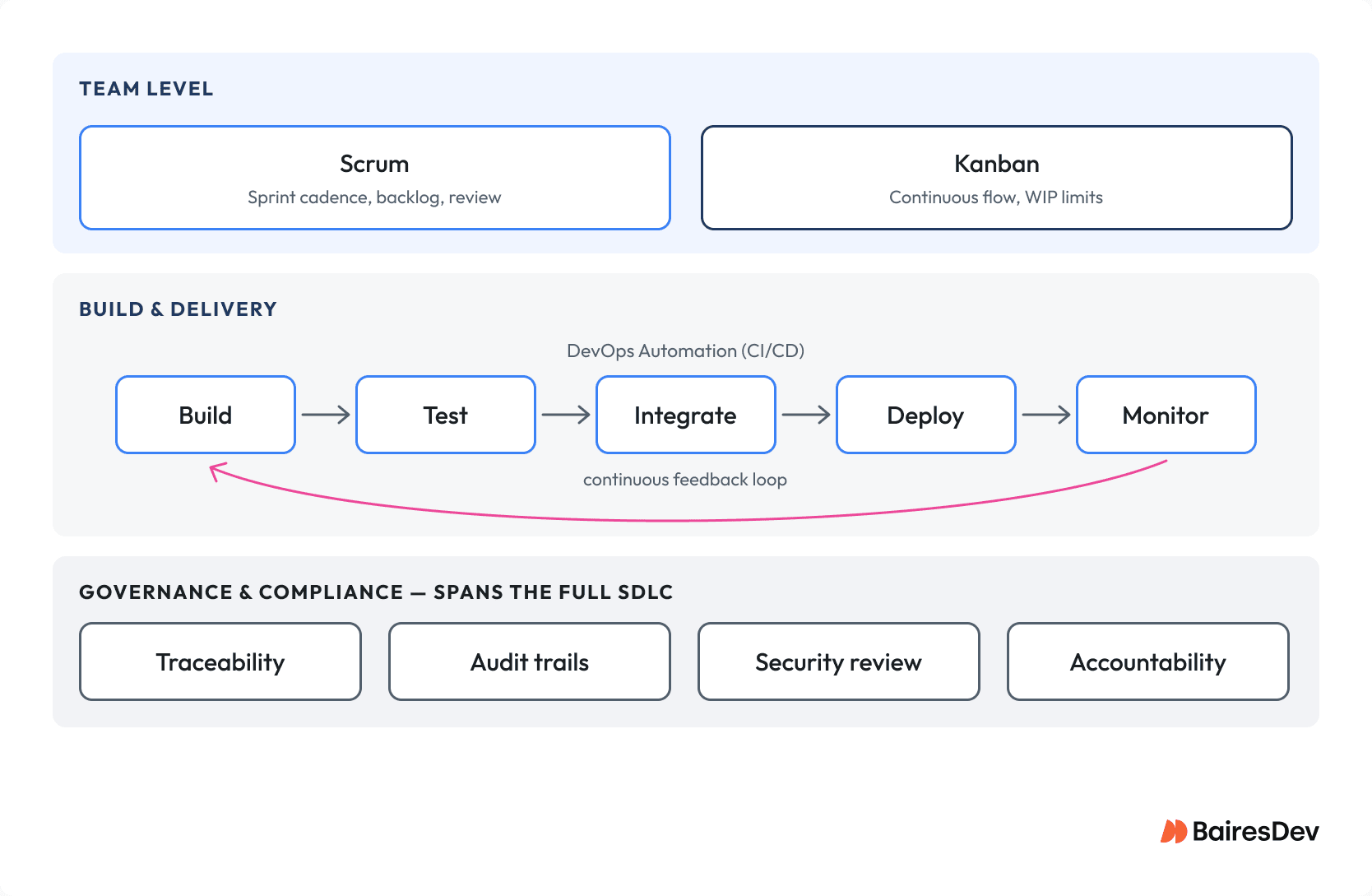This screenshot has height=896, width=1372.
Task: Click the GOVERNANCE & COMPLIANCE heading
Action: click(x=376, y=592)
